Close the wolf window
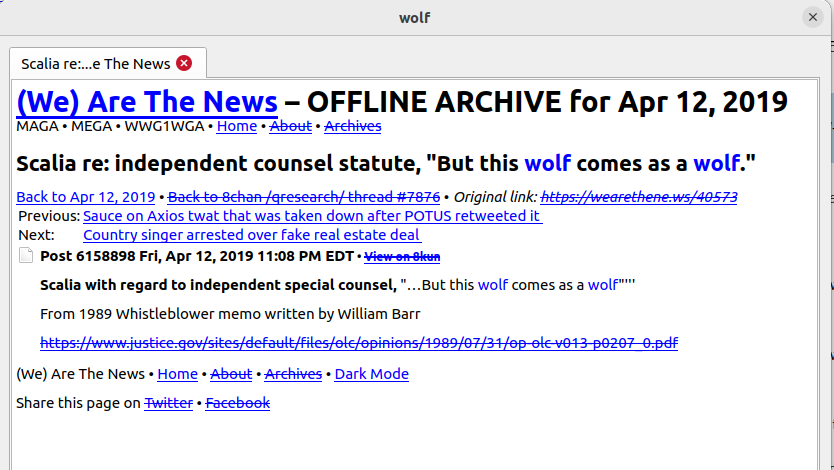Image resolution: width=834 pixels, height=470 pixels. click(x=813, y=18)
